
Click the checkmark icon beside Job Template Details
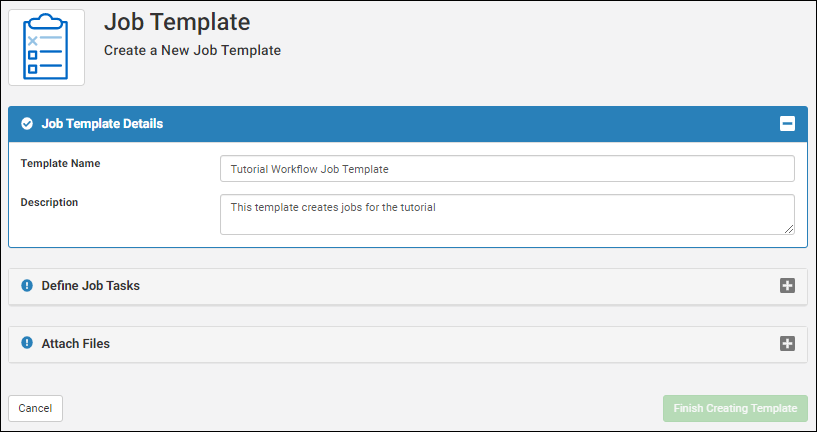click(x=27, y=124)
